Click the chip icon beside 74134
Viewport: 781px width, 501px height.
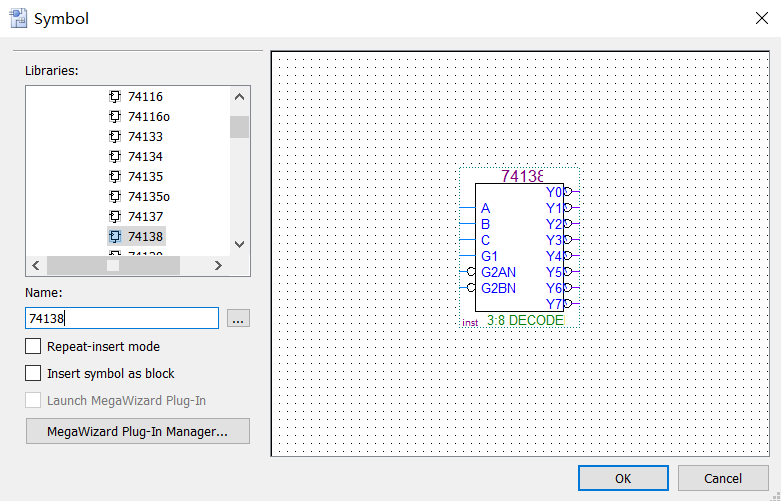115,157
